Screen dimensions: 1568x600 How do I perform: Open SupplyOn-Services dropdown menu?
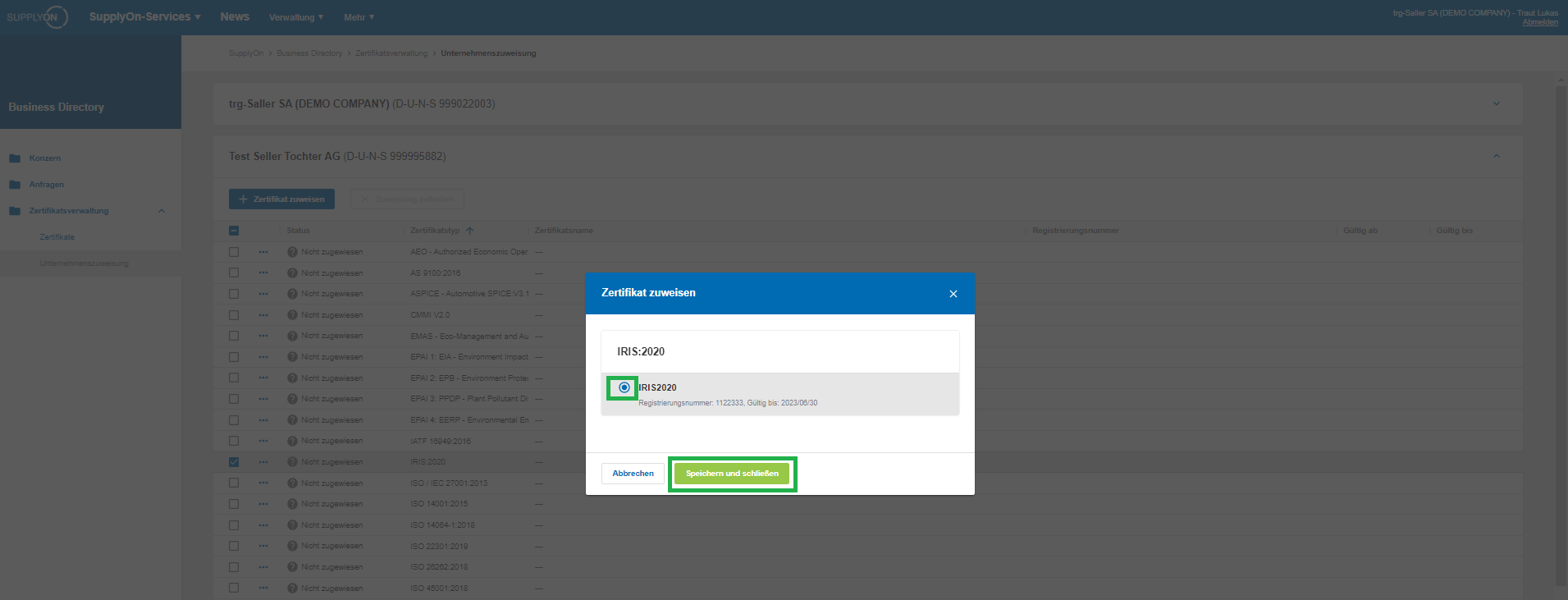[x=144, y=16]
